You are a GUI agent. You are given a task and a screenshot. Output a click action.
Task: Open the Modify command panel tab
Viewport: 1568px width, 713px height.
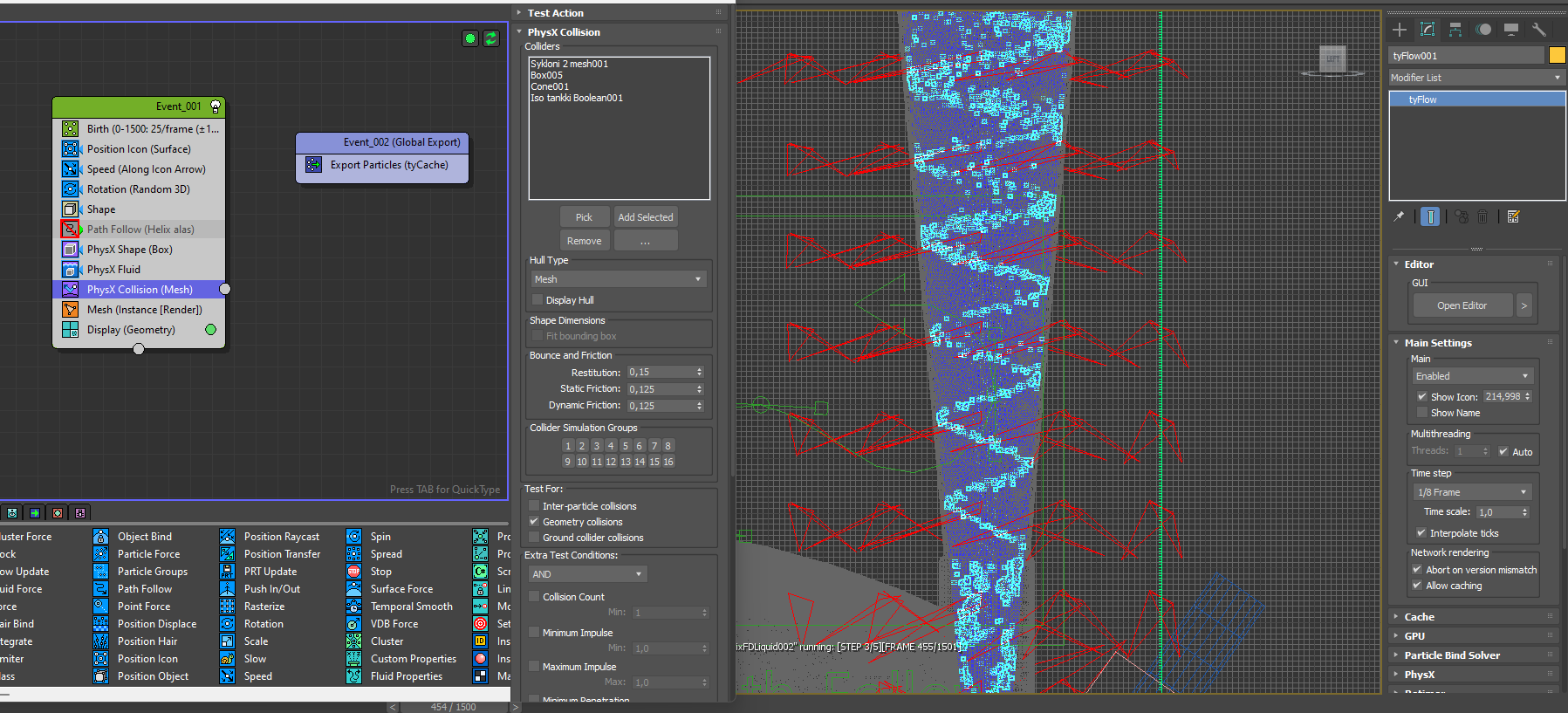pyautogui.click(x=1428, y=30)
